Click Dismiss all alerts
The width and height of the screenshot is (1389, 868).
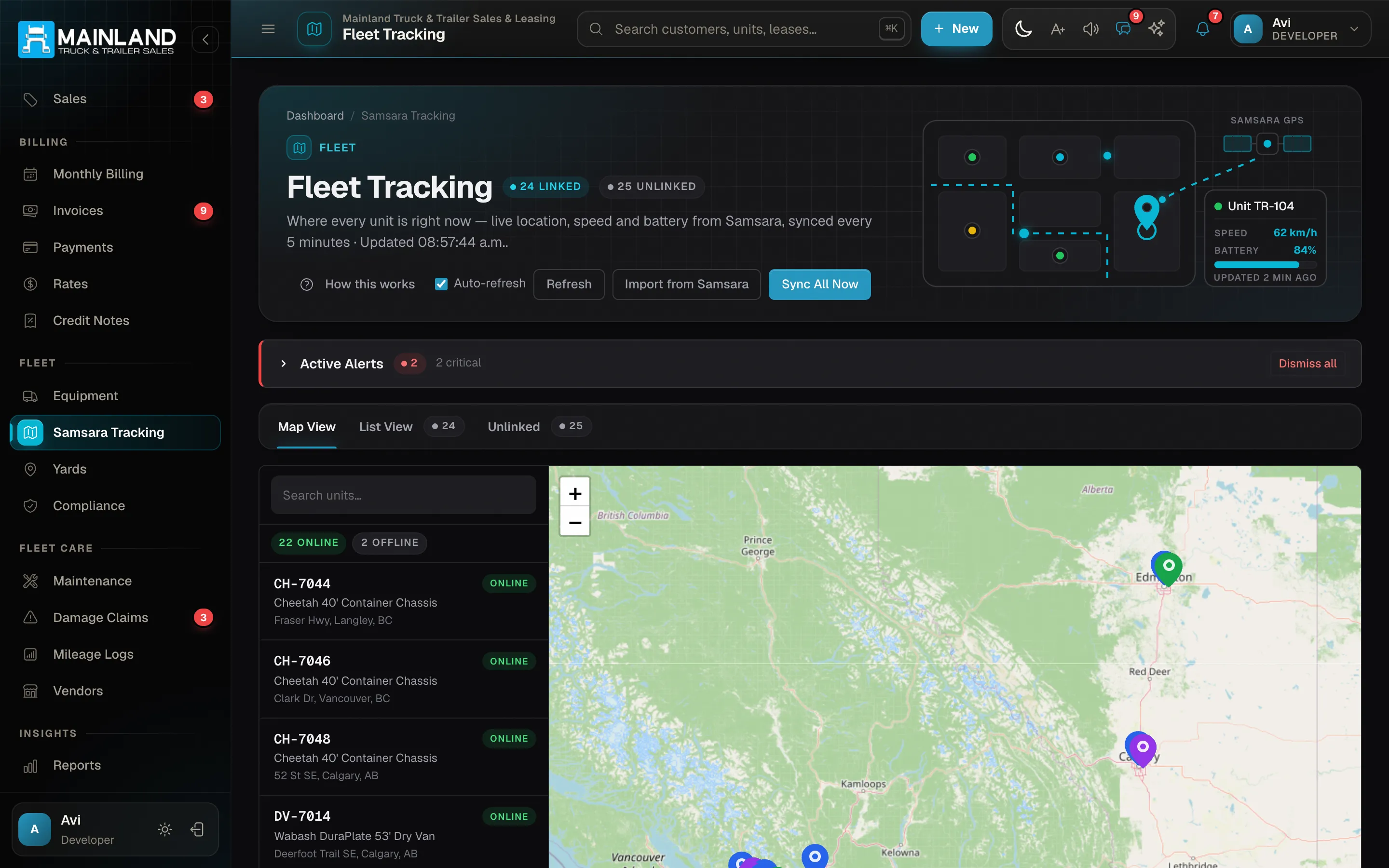tap(1307, 364)
